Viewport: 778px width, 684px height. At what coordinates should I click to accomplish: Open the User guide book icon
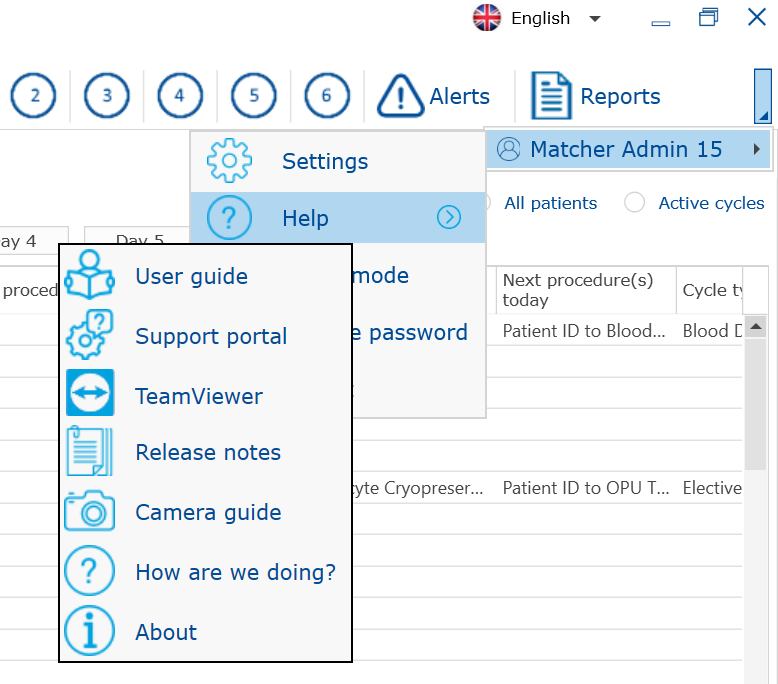pyautogui.click(x=89, y=277)
